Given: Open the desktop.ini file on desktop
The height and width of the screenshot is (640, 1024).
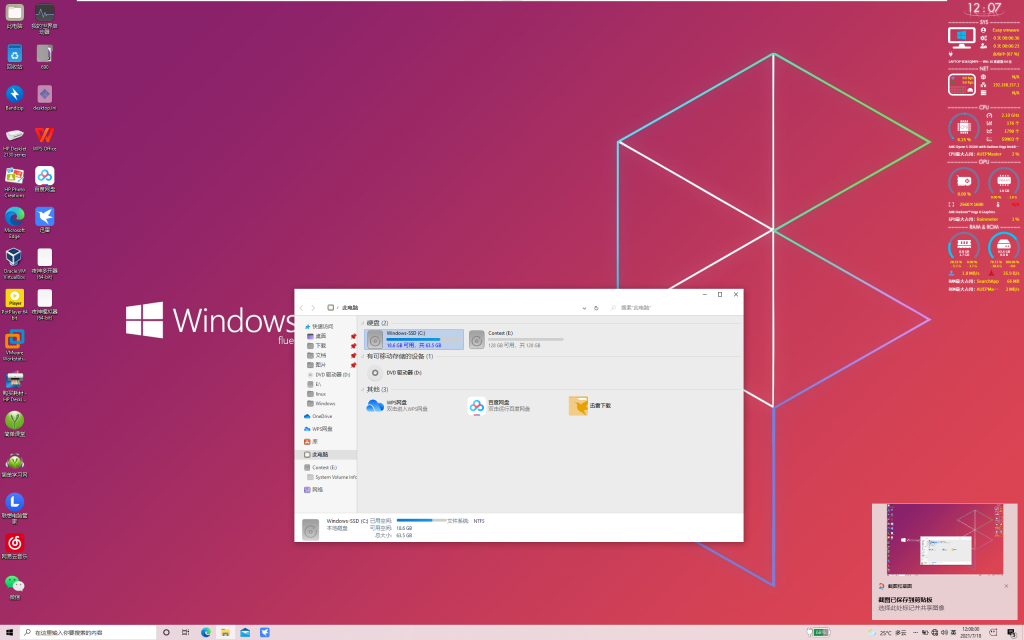Looking at the screenshot, I should click(x=44, y=98).
